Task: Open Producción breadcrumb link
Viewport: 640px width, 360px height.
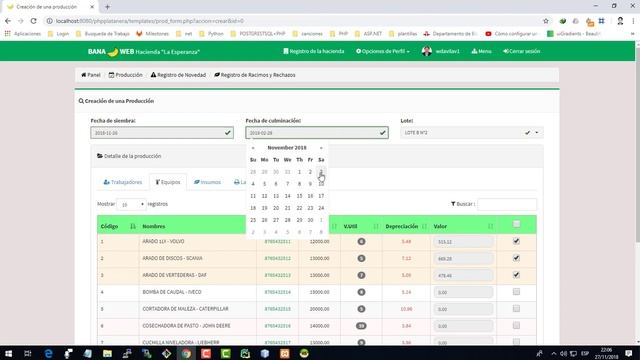Action: 126,75
